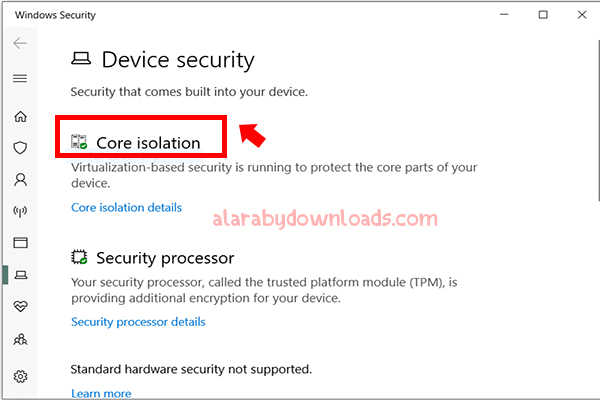This screenshot has width=600, height=400.
Task: Click the Core isolation heading
Action: 148,143
